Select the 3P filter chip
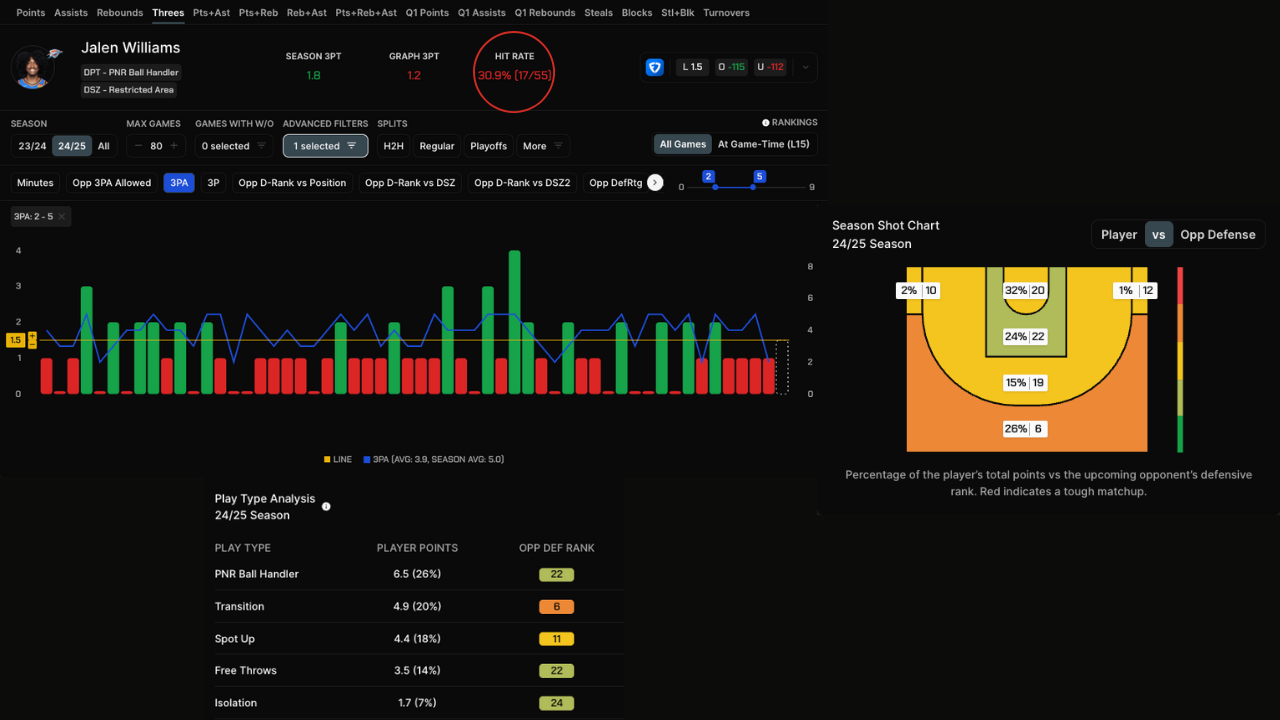Viewport: 1280px width, 720px height. [213, 183]
